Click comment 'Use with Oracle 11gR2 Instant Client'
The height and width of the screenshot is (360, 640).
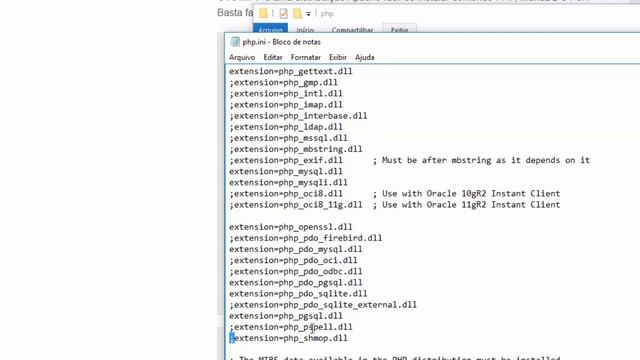pos(471,205)
